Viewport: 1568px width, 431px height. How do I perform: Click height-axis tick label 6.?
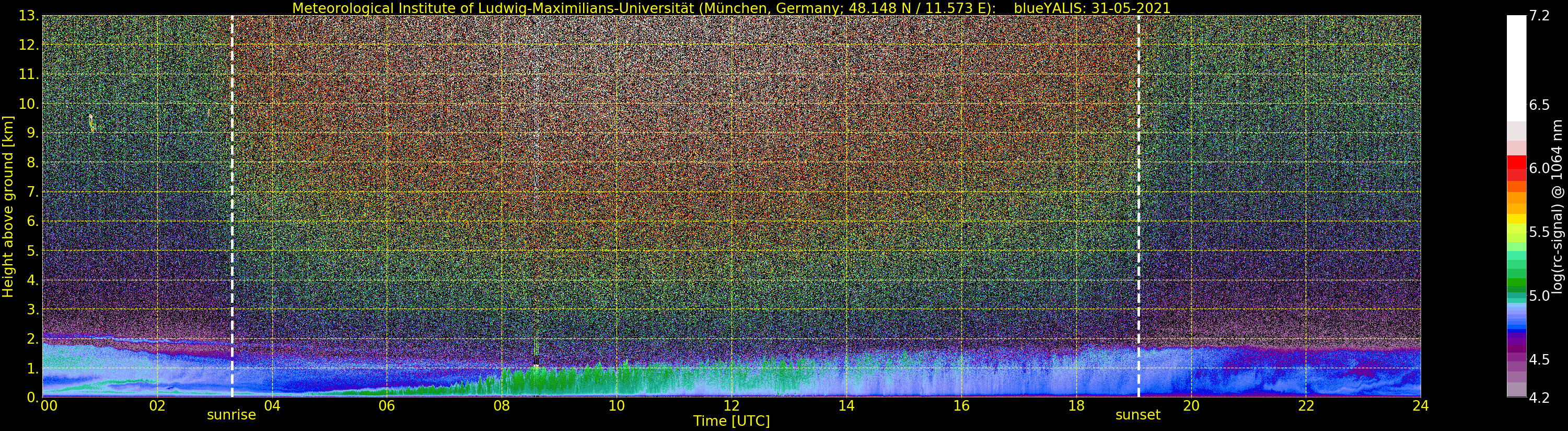[34, 221]
